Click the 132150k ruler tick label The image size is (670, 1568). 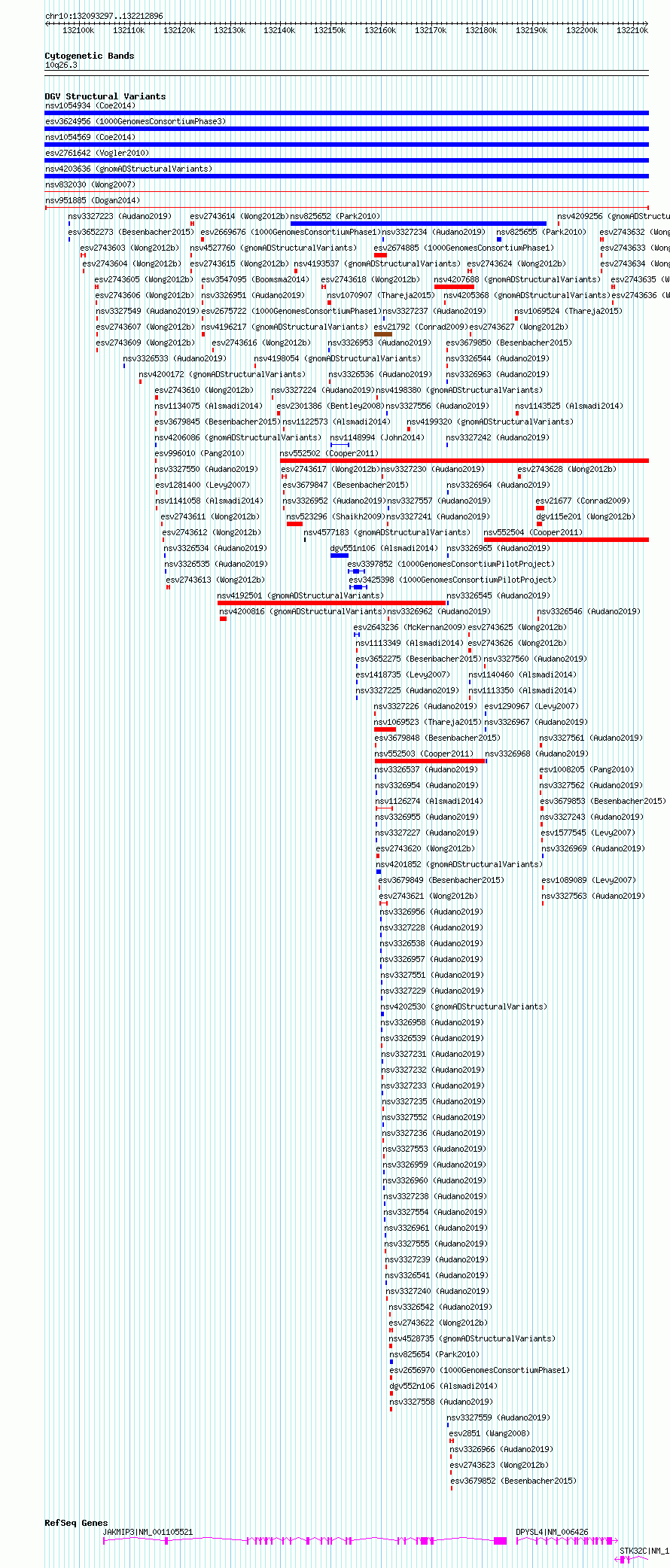pyautogui.click(x=330, y=30)
